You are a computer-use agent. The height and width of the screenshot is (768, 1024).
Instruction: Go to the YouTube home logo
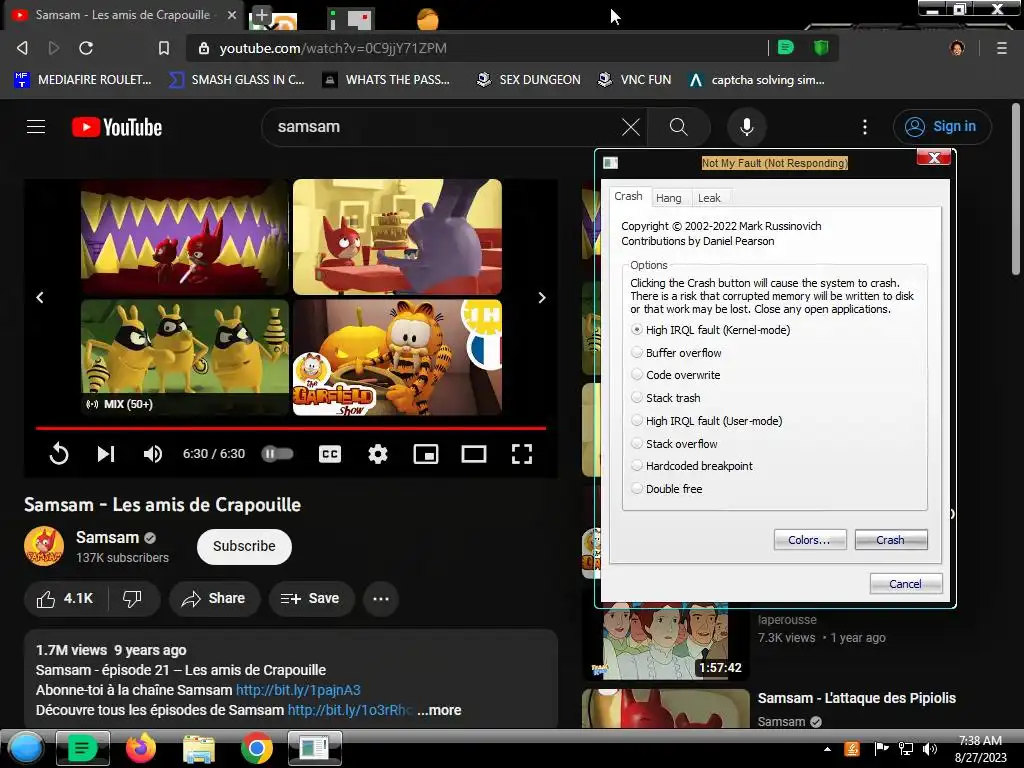[117, 127]
